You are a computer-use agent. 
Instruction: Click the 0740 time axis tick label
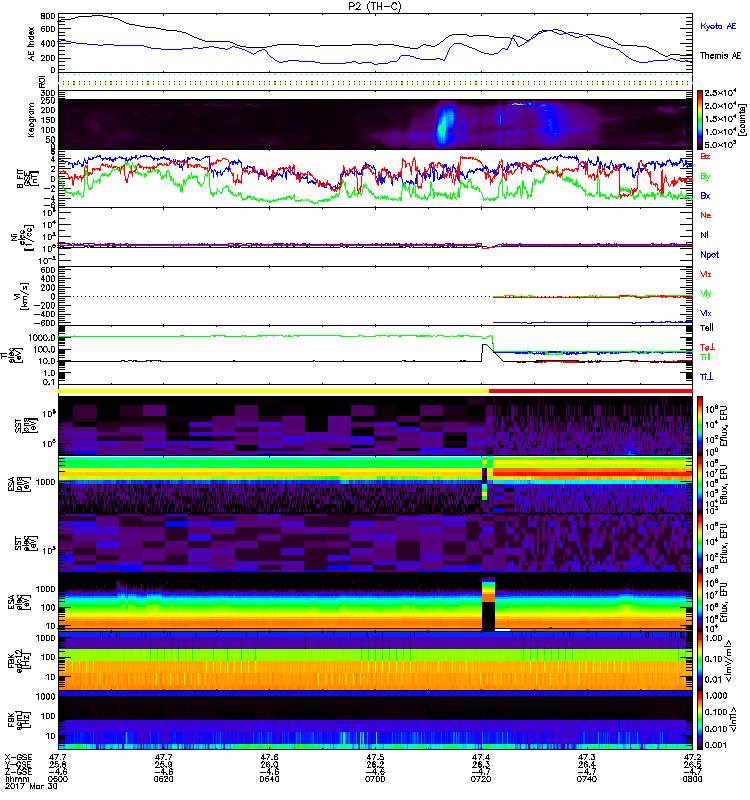pos(587,779)
